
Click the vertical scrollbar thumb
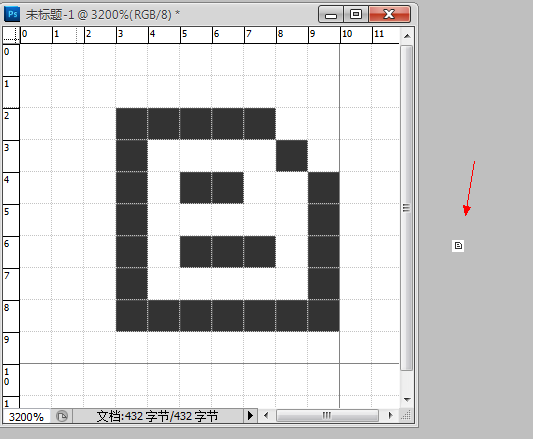tap(407, 208)
